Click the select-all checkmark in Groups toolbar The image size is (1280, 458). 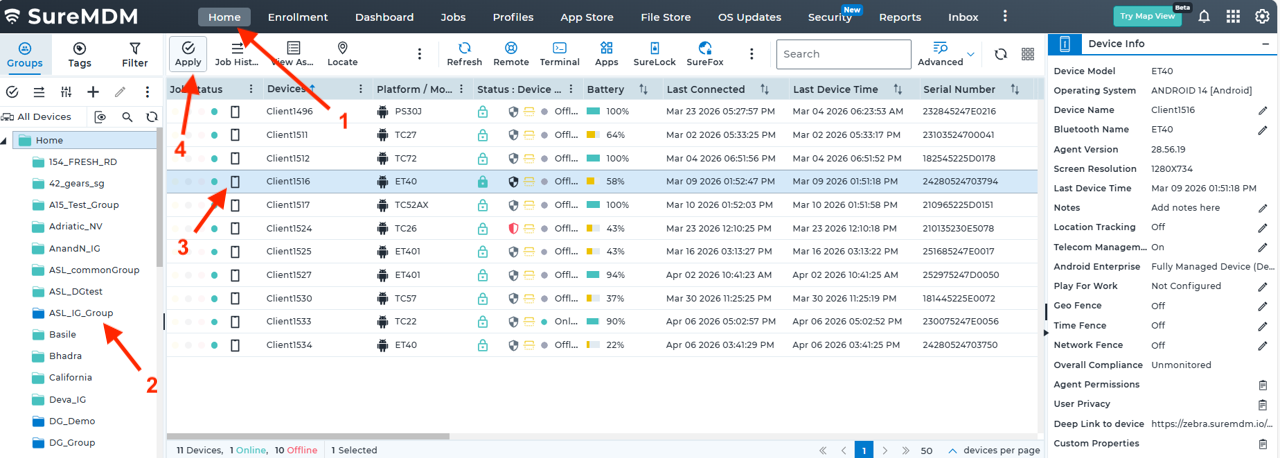(12, 92)
